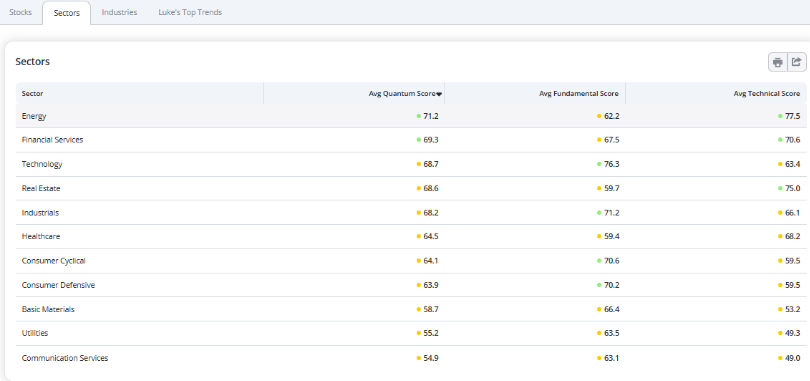Click Technology's 63.4 technical score
The image size is (810, 381).
[792, 164]
